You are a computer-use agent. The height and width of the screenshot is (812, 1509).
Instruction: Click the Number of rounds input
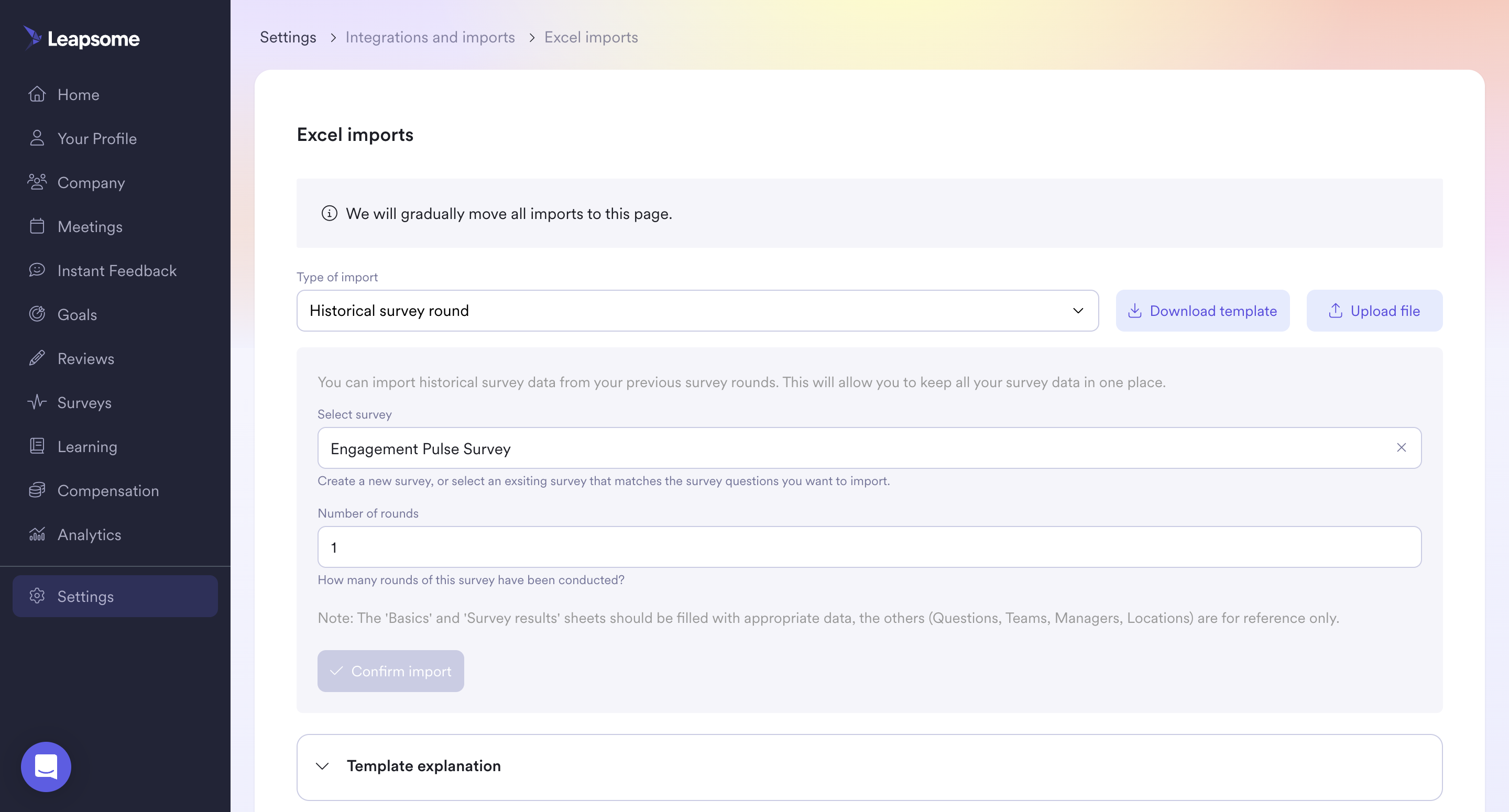tap(869, 546)
